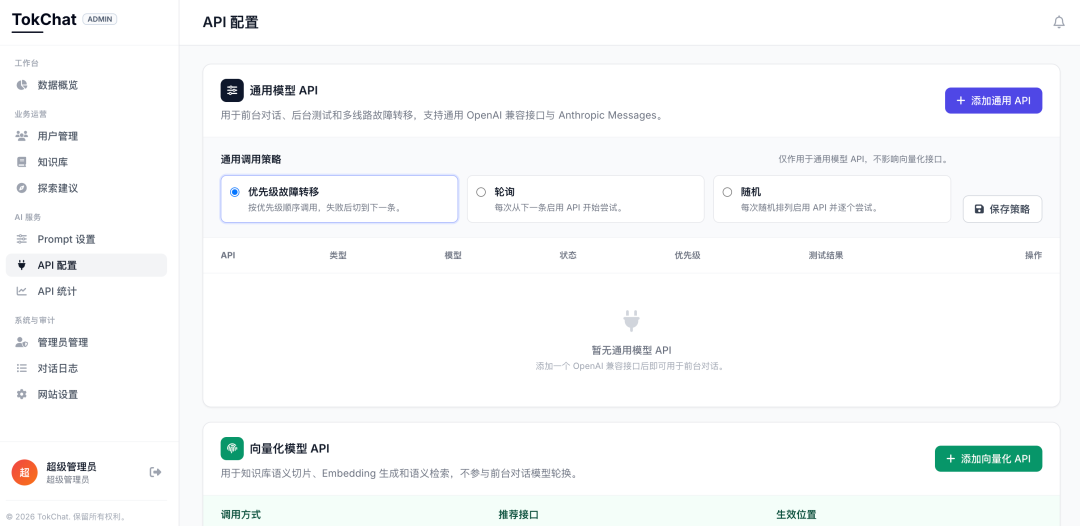1080x526 pixels.
Task: Select 优先级故障转移 radio button
Action: 235,192
